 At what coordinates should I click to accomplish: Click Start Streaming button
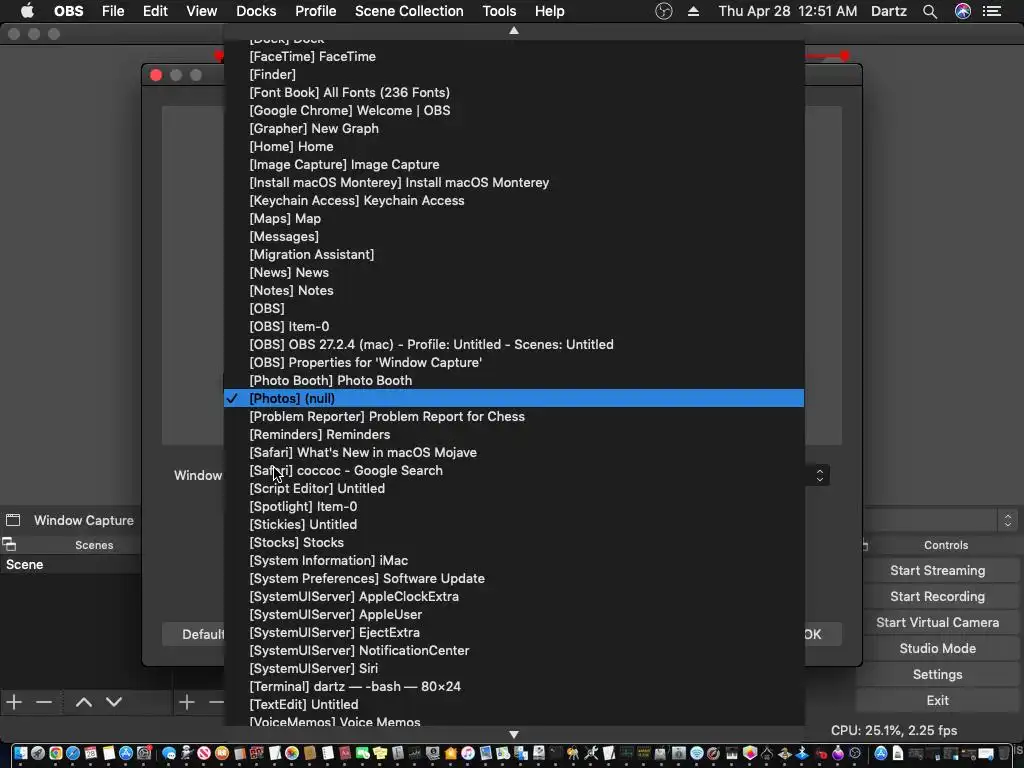click(937, 570)
